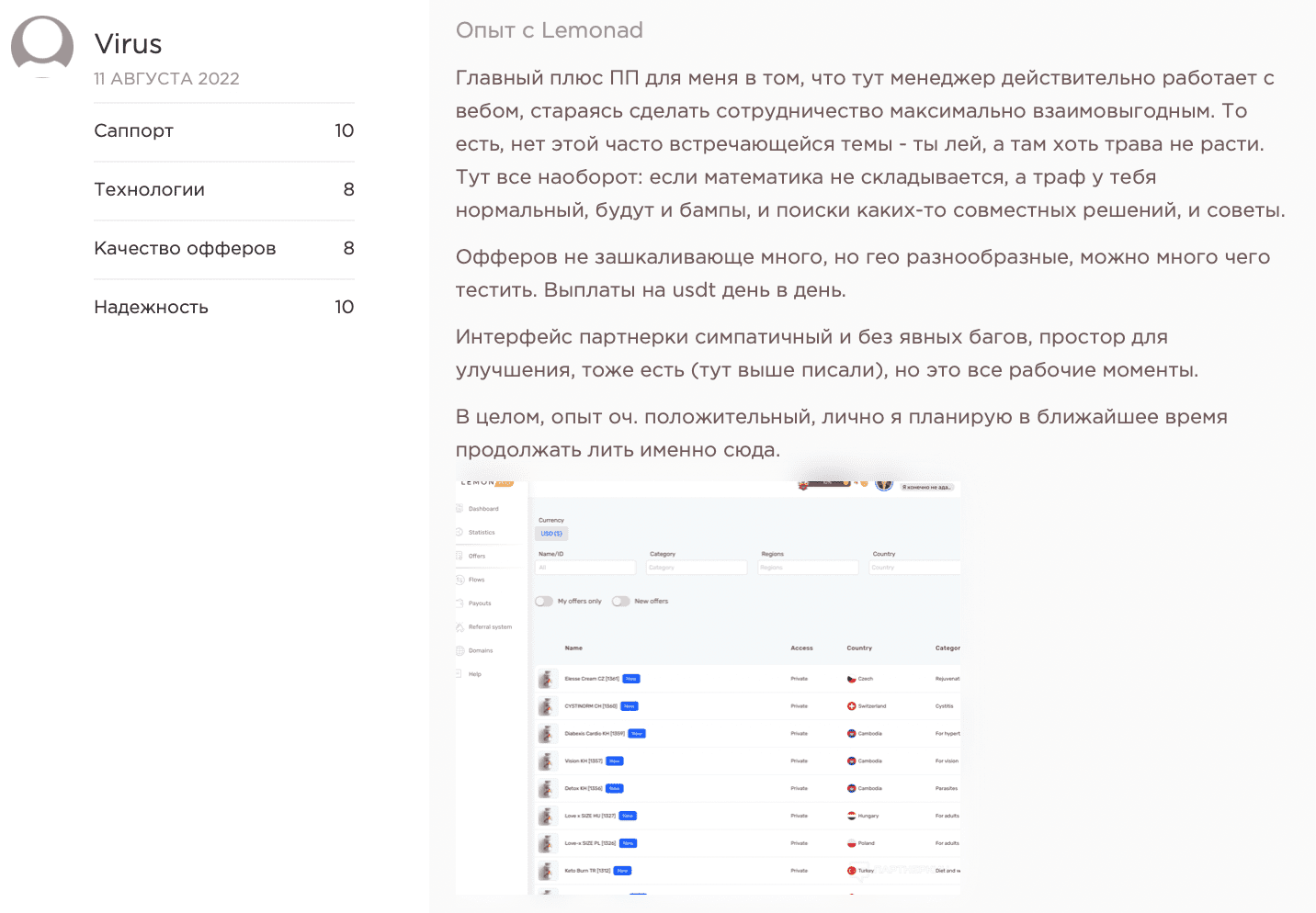Click the Referral system sidebar icon
Viewport: 1316px width, 913px height.
coord(459,627)
